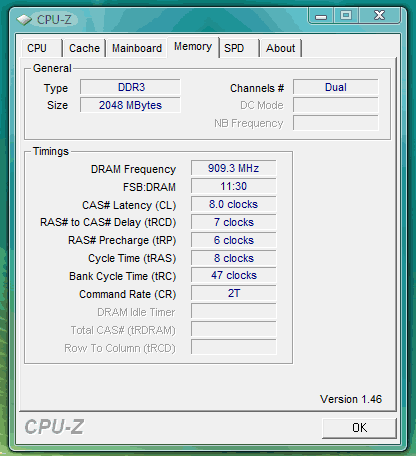Click the memory Type field showing DDR3

click(130, 87)
